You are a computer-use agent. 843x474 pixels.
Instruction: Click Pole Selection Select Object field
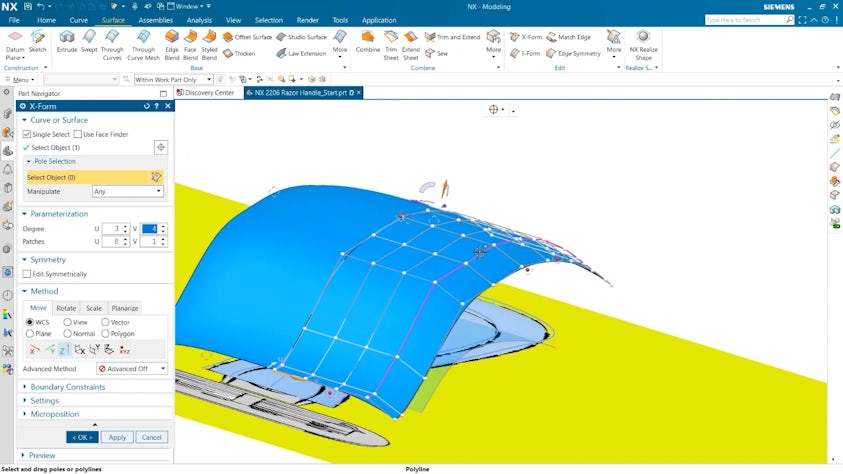[x=87, y=177]
